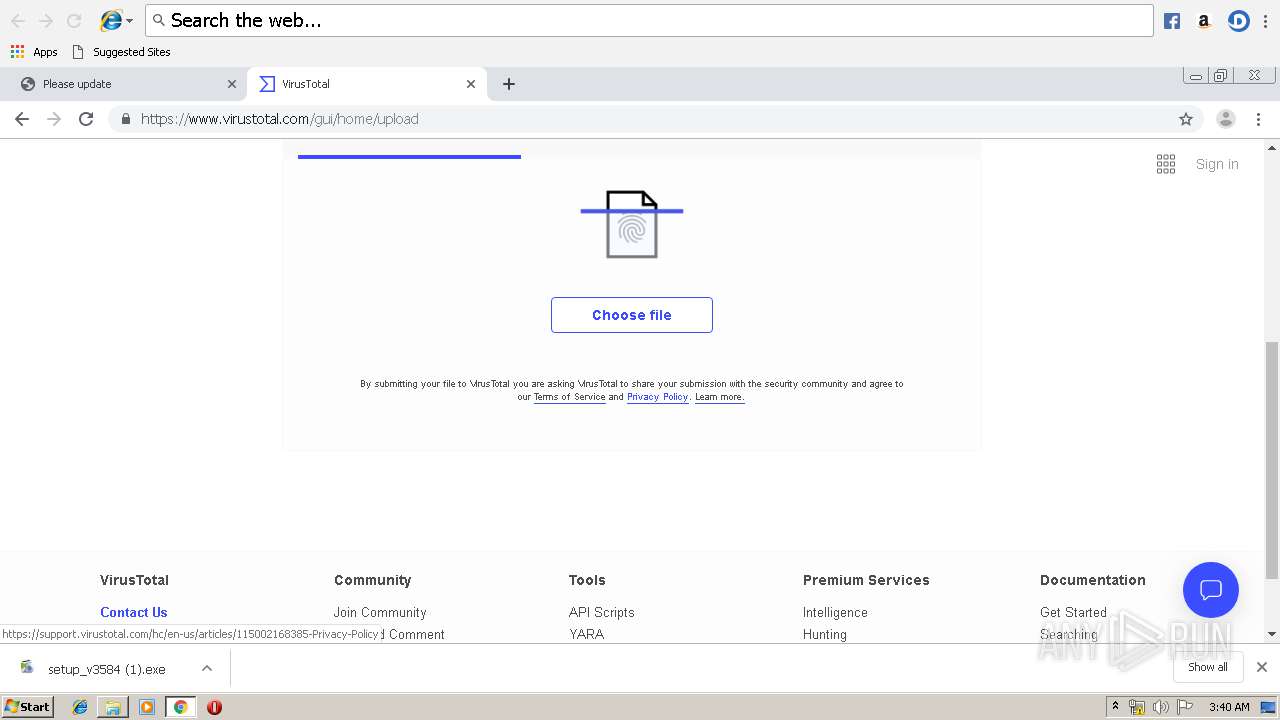The height and width of the screenshot is (720, 1280).
Task: Focus the virustotal.com address bar
Action: (x=655, y=119)
